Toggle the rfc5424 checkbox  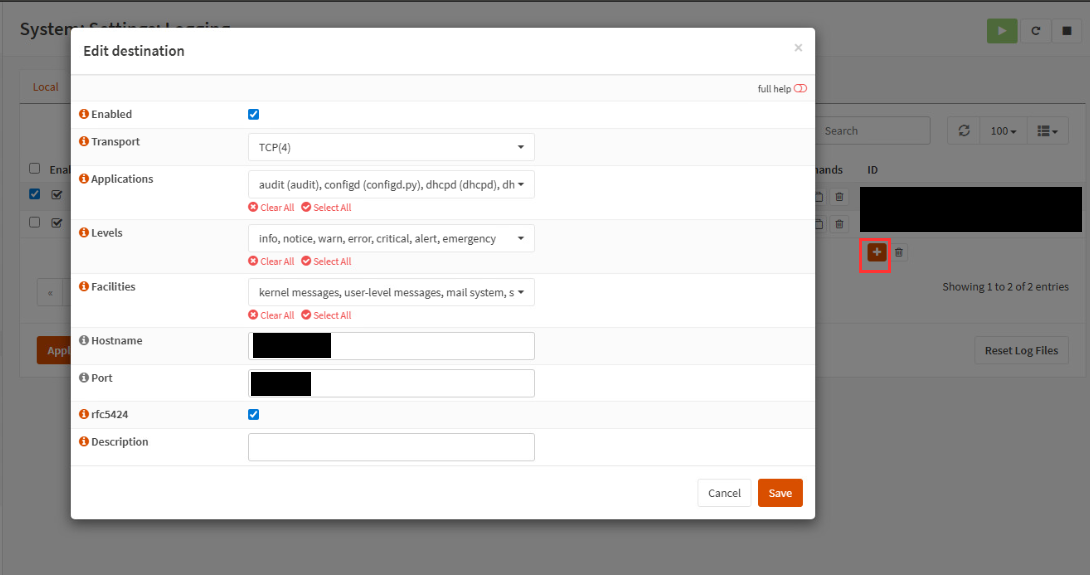(254, 415)
